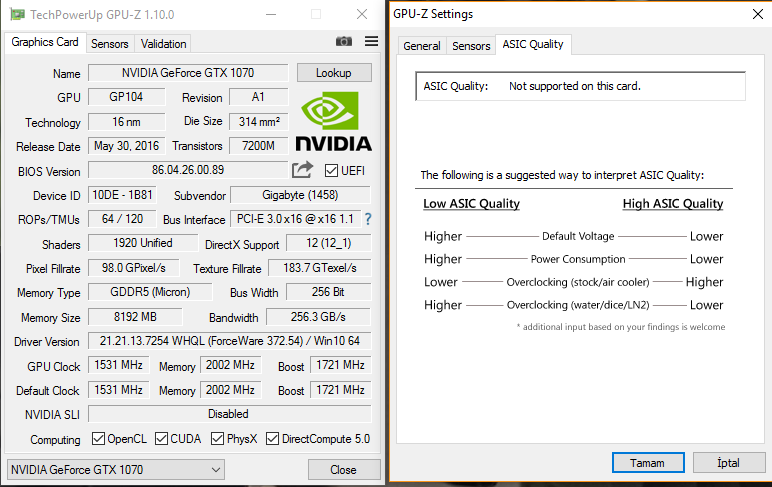Viewport: 772px width, 487px height.
Task: Cancel settings with the İptal button
Action: tap(728, 463)
